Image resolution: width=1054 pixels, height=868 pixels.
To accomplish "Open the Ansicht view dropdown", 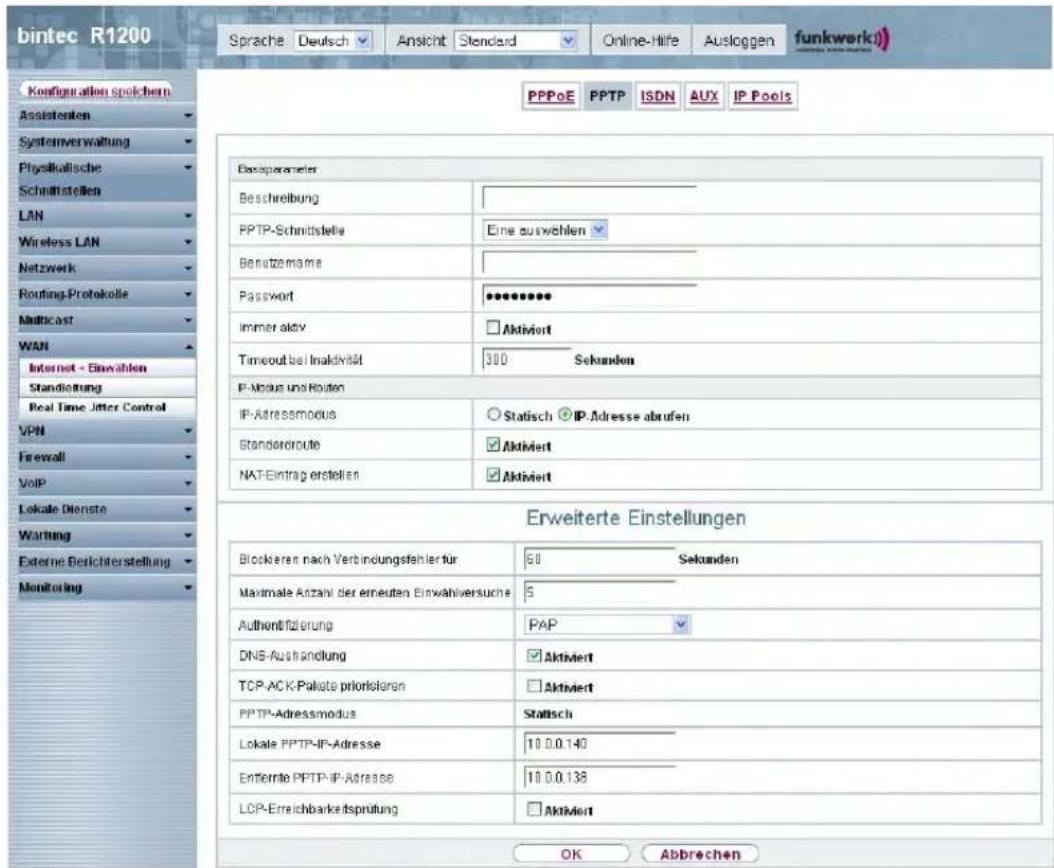I will tap(516, 41).
